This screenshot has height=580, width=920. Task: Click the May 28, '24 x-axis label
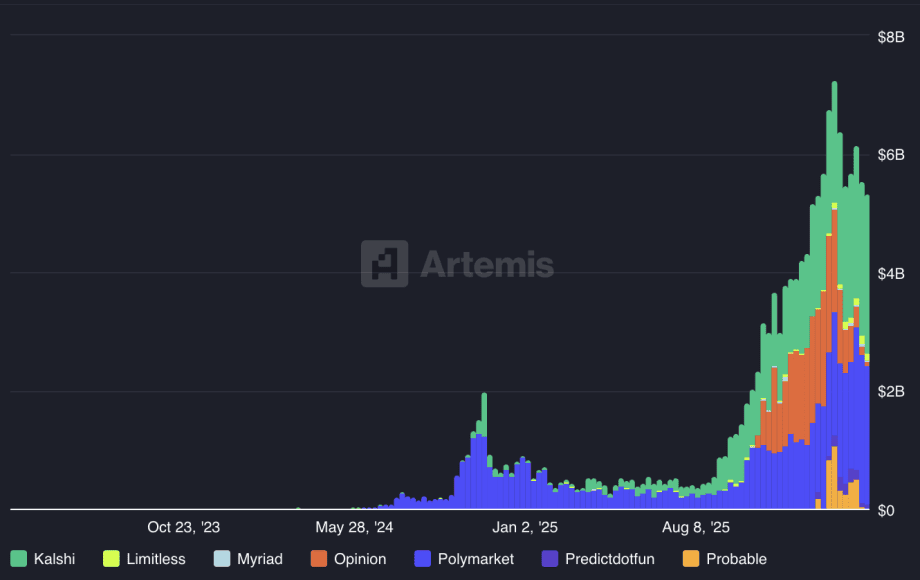click(354, 527)
